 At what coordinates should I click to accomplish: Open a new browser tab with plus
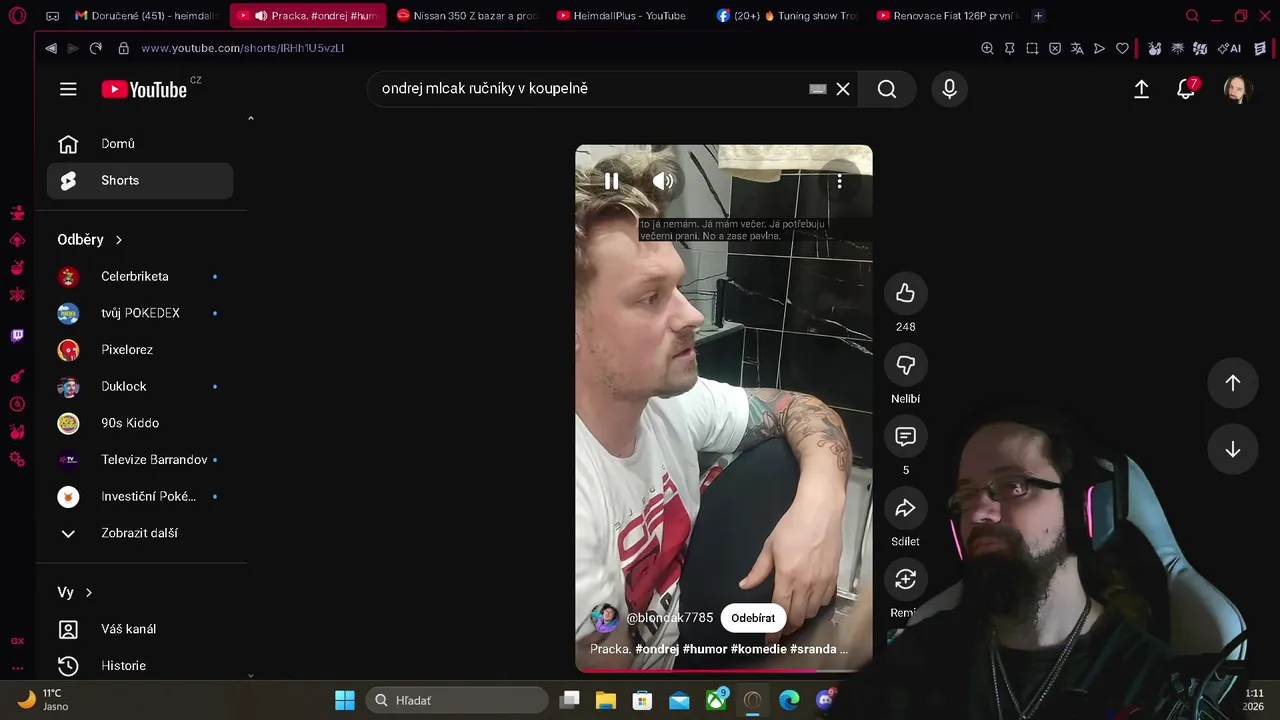pos(1038,16)
